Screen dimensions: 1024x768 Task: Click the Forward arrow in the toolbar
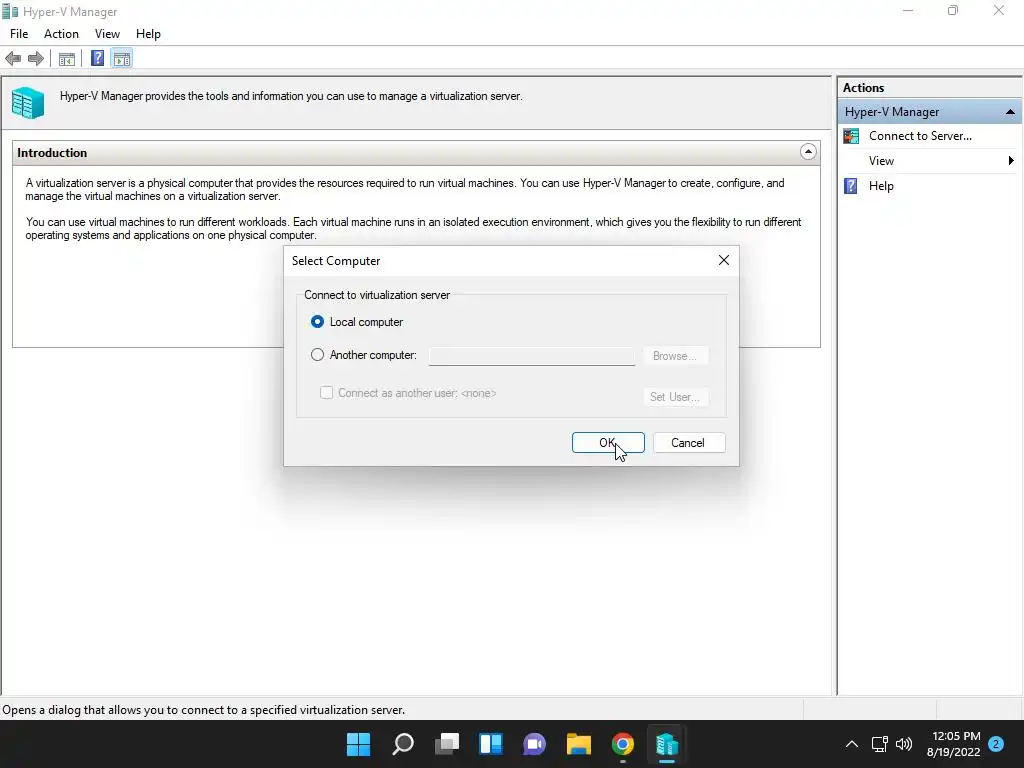click(x=36, y=59)
